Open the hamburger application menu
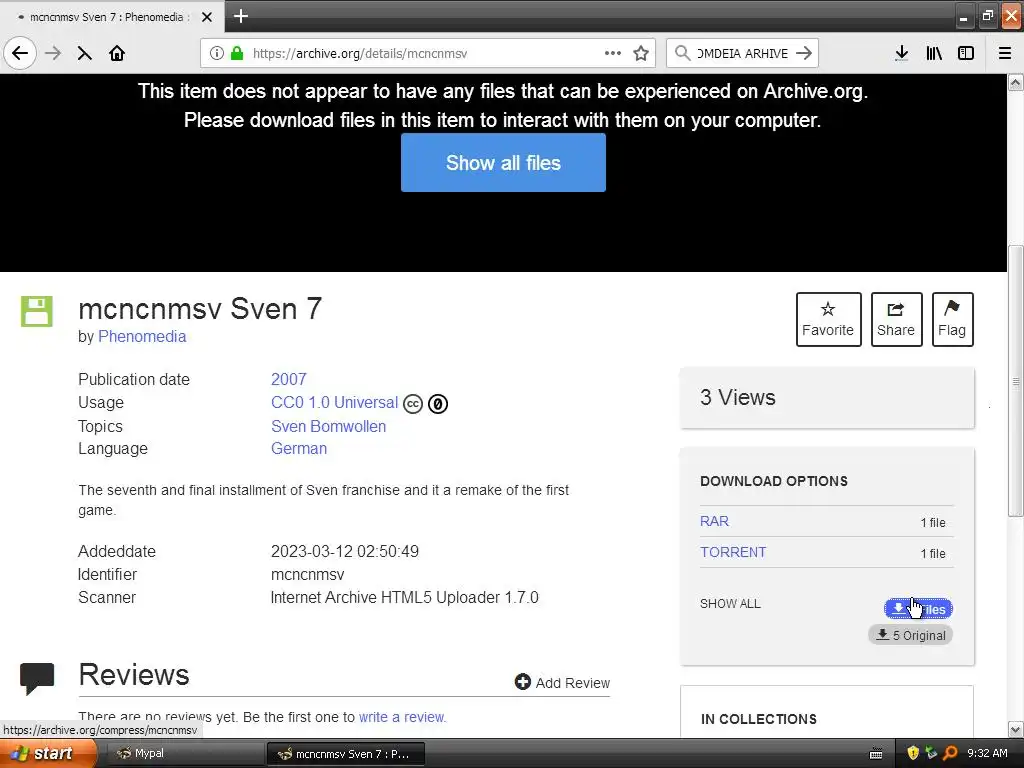Viewport: 1024px width, 768px height. [x=1005, y=53]
